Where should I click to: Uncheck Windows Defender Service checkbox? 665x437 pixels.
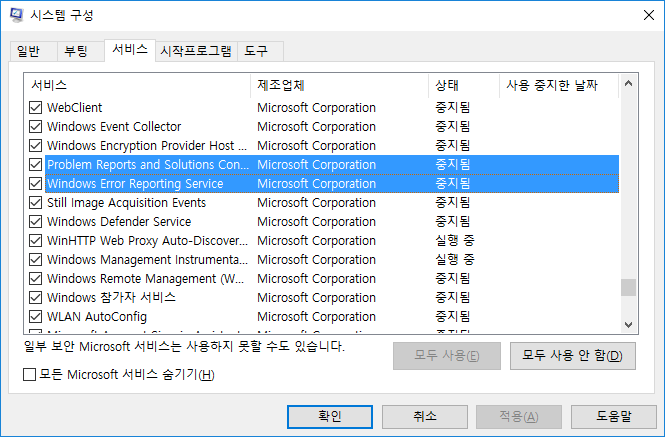[36, 221]
